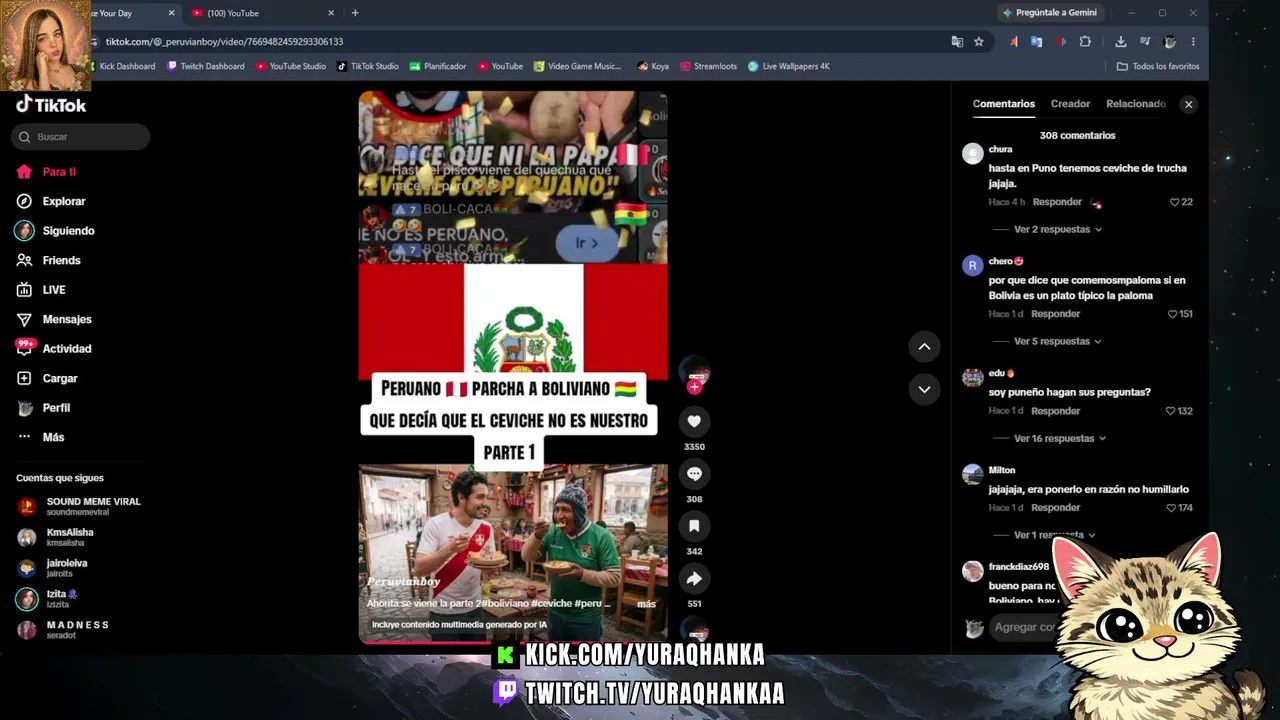Reply to Milton's comment via Responder
Image resolution: width=1280 pixels, height=720 pixels.
(1056, 508)
